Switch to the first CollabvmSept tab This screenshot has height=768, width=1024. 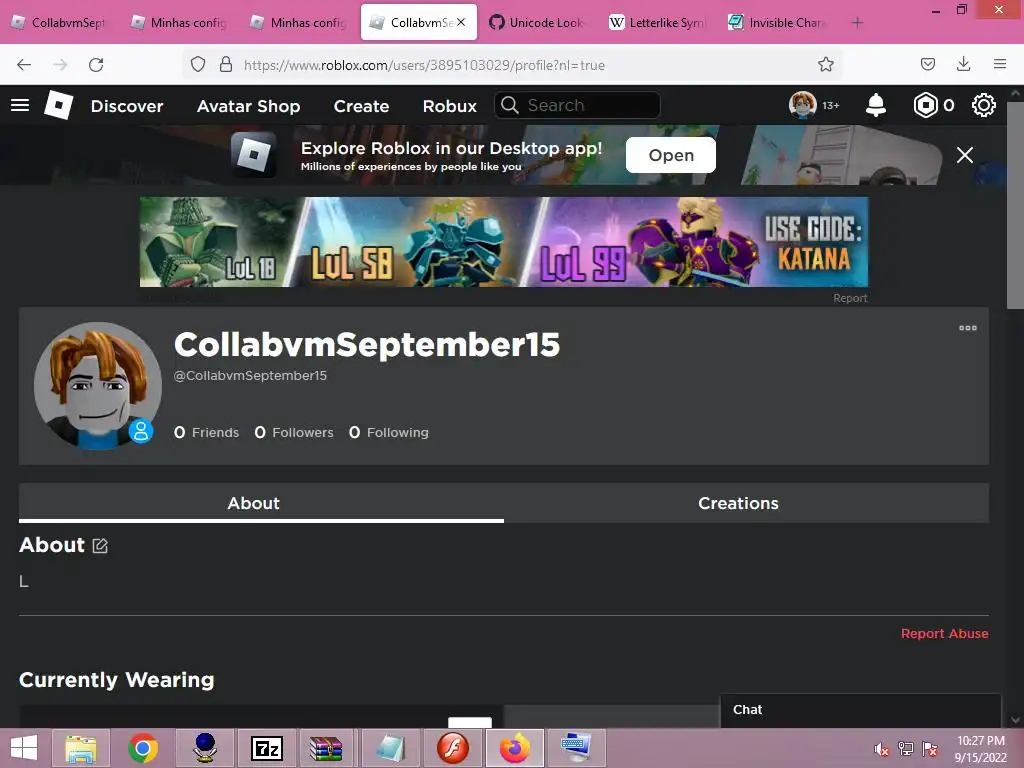pyautogui.click(x=60, y=23)
